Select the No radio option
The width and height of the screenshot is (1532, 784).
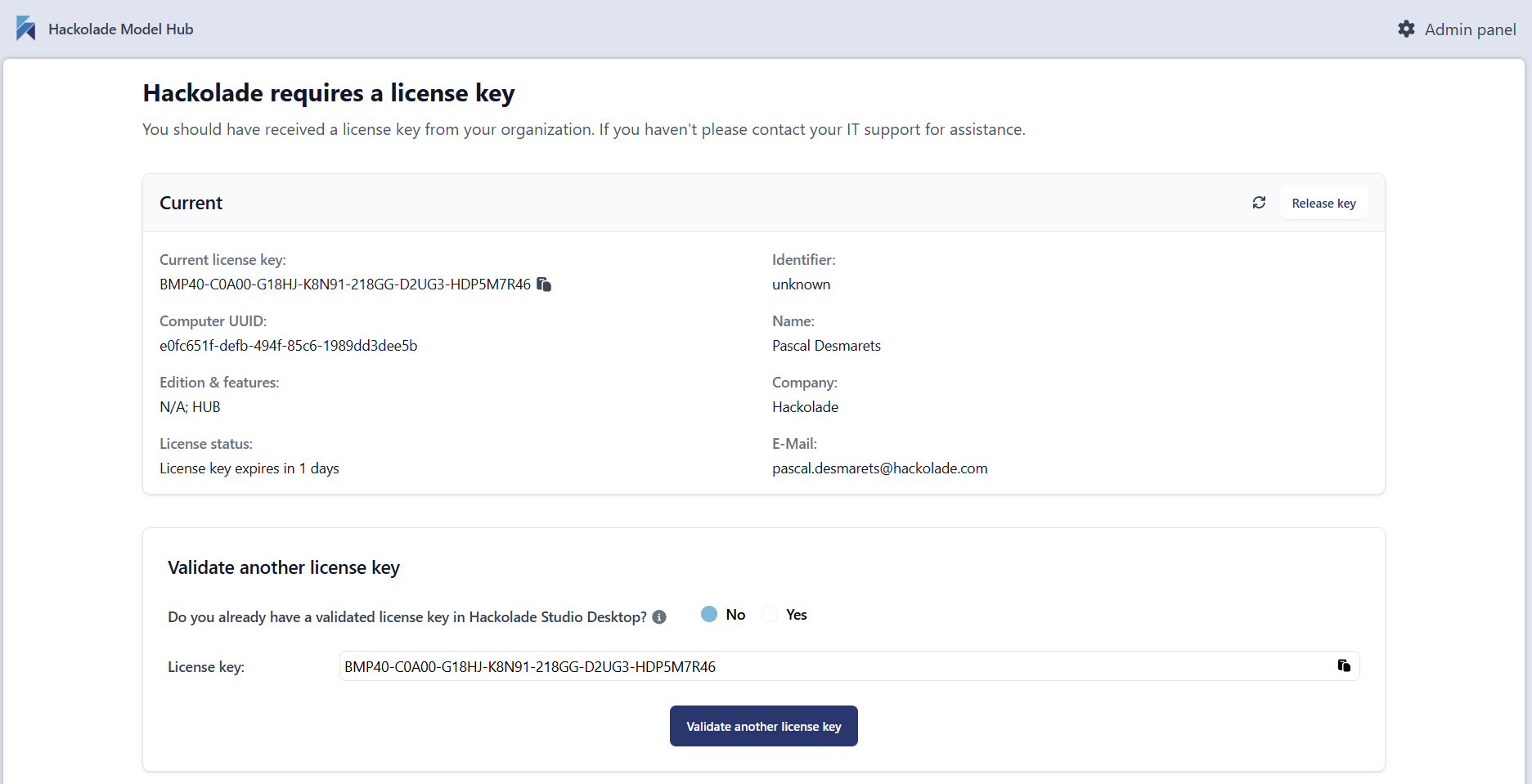click(x=709, y=614)
